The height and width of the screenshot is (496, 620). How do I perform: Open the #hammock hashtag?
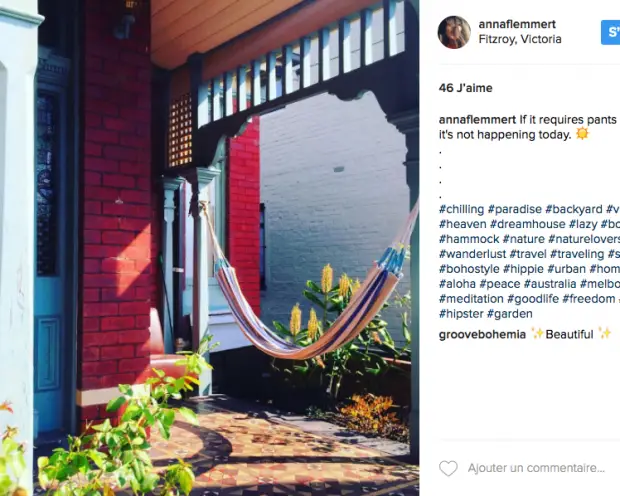(x=469, y=239)
